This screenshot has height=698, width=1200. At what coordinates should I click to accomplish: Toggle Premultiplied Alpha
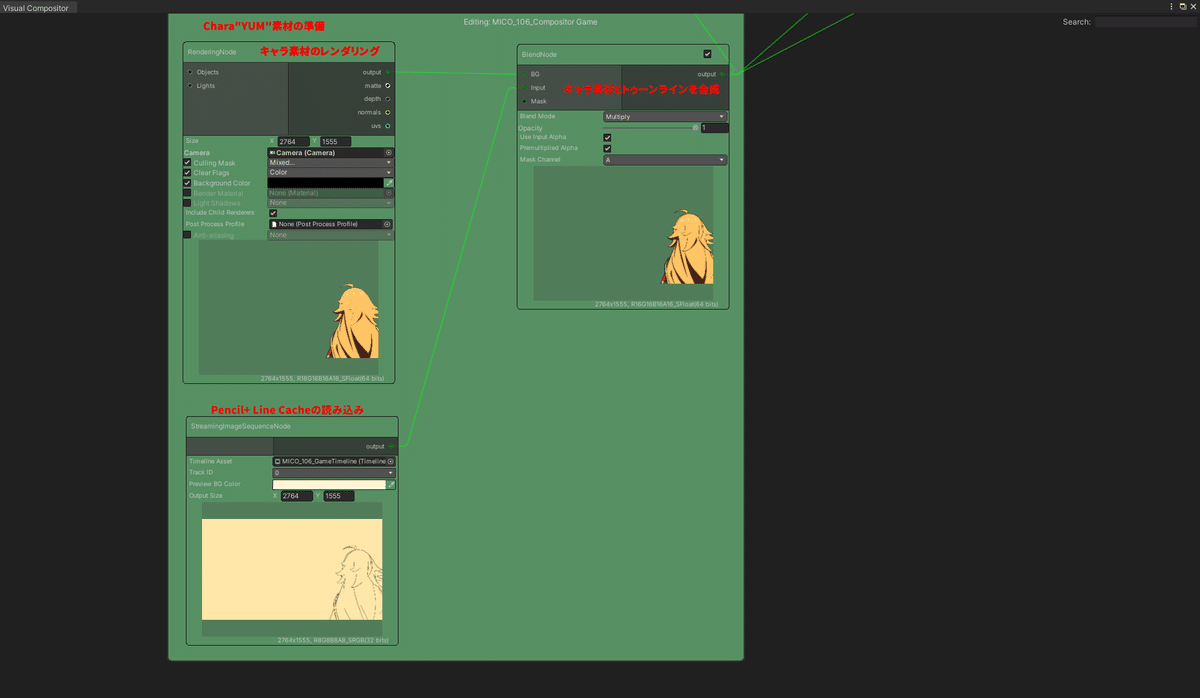pyautogui.click(x=607, y=148)
